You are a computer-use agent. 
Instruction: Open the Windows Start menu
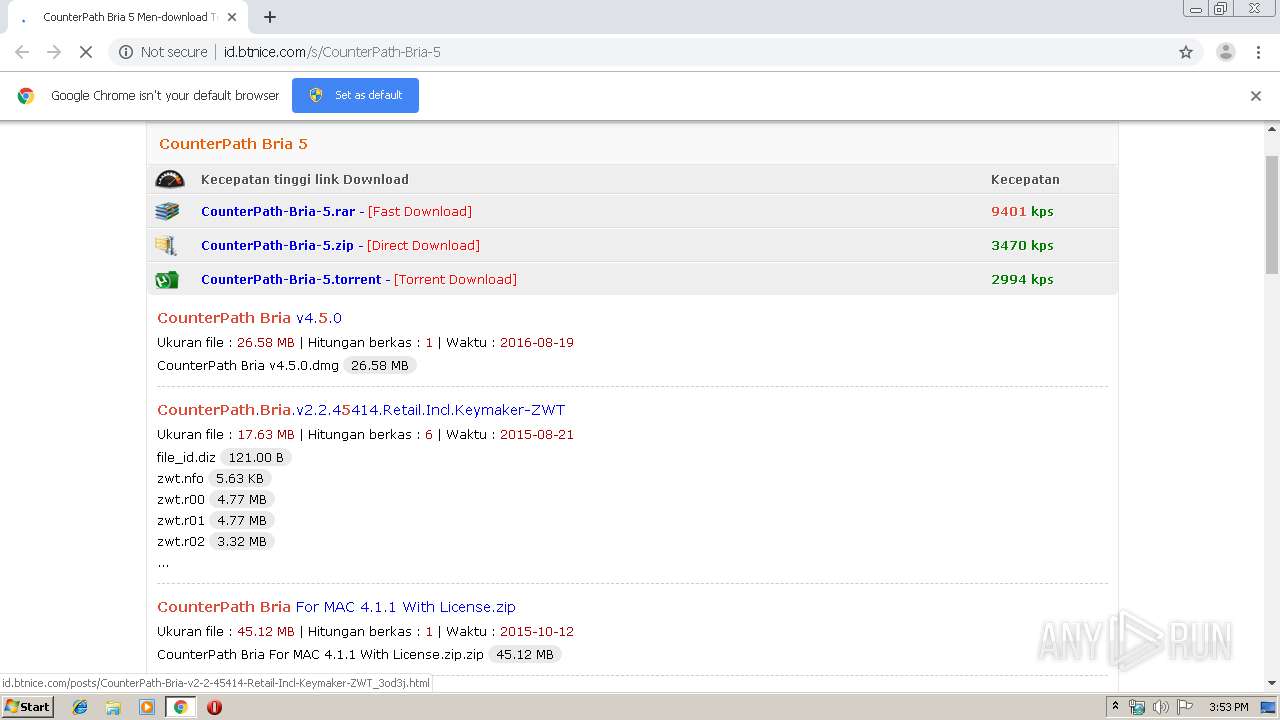[x=28, y=706]
